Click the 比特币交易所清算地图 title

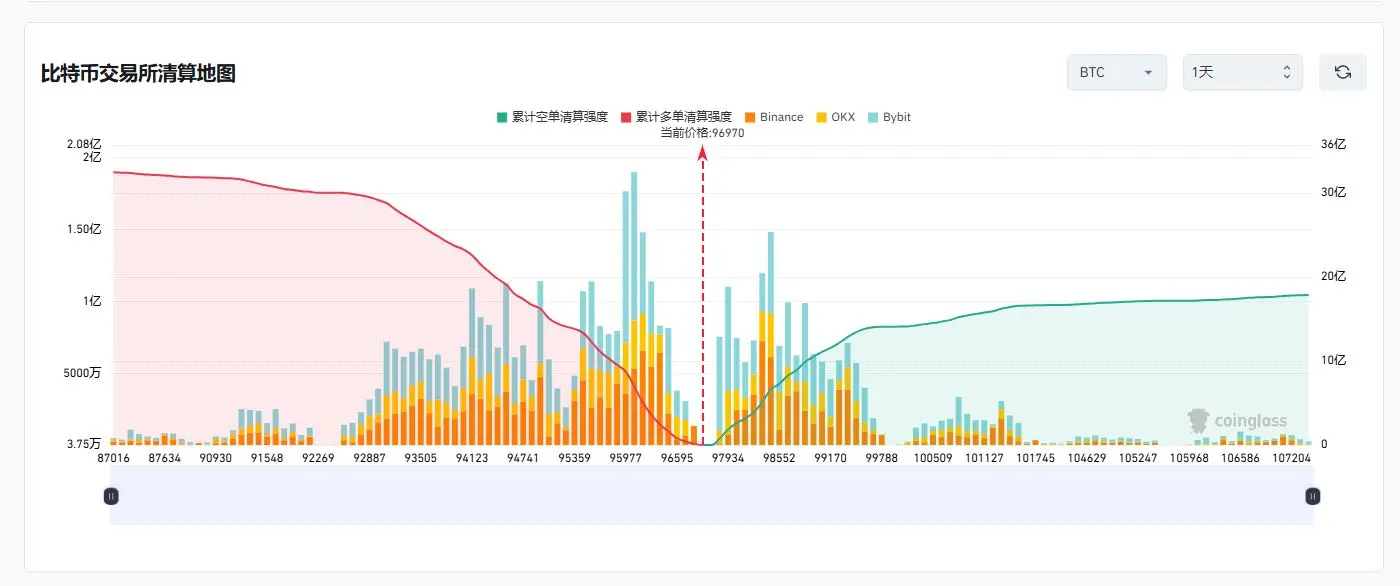point(138,73)
